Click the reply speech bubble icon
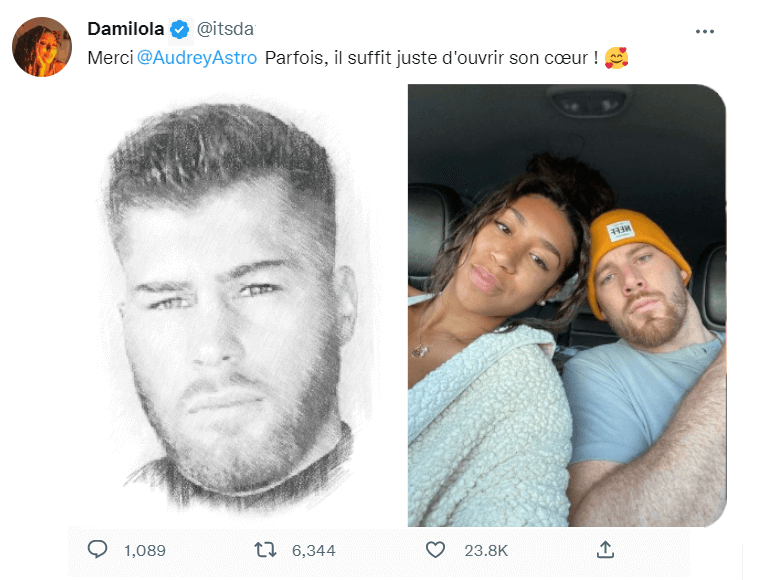The height and width of the screenshot is (580, 768). (97, 549)
